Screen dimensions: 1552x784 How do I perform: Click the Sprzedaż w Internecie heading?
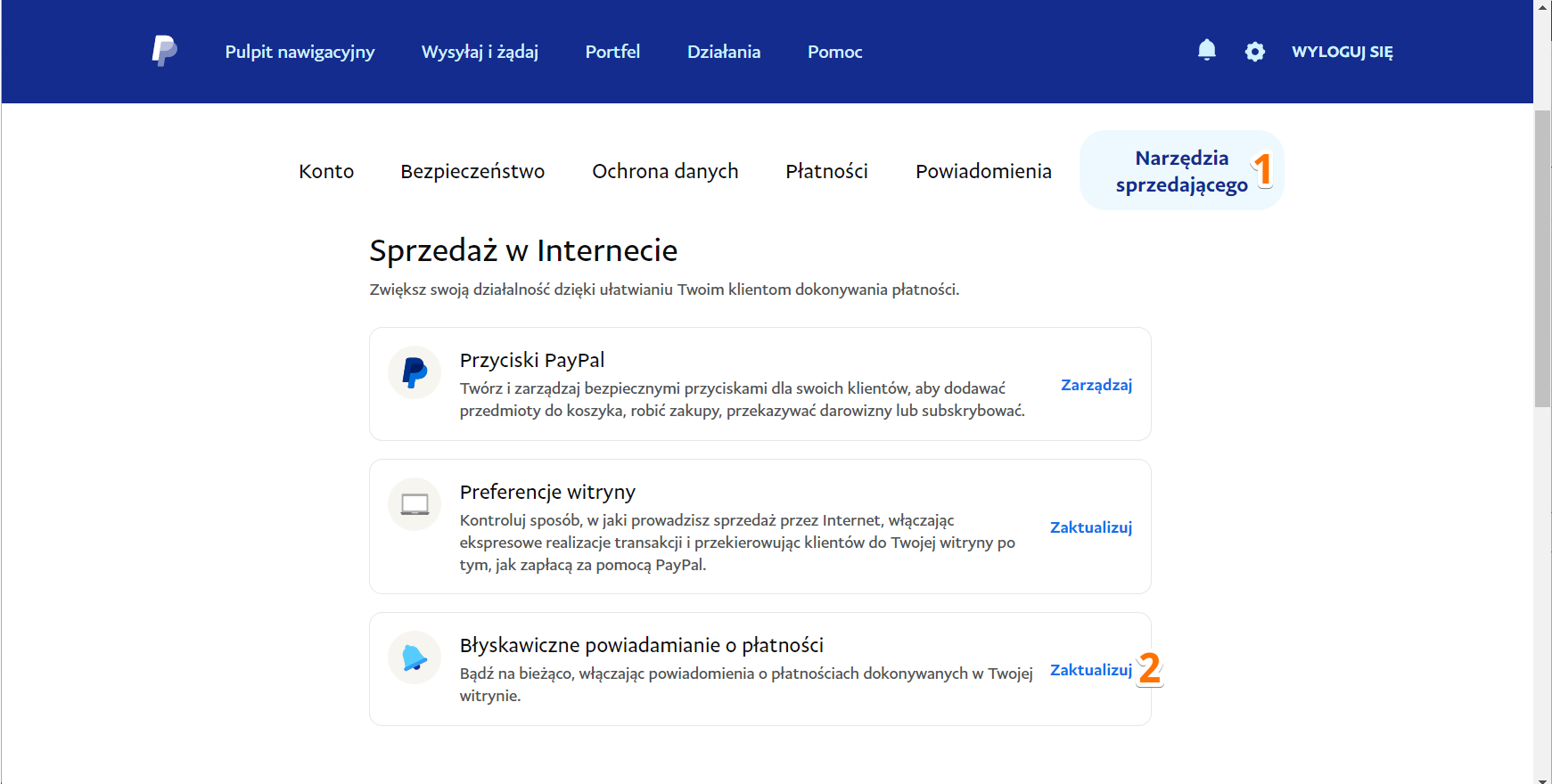tap(523, 250)
